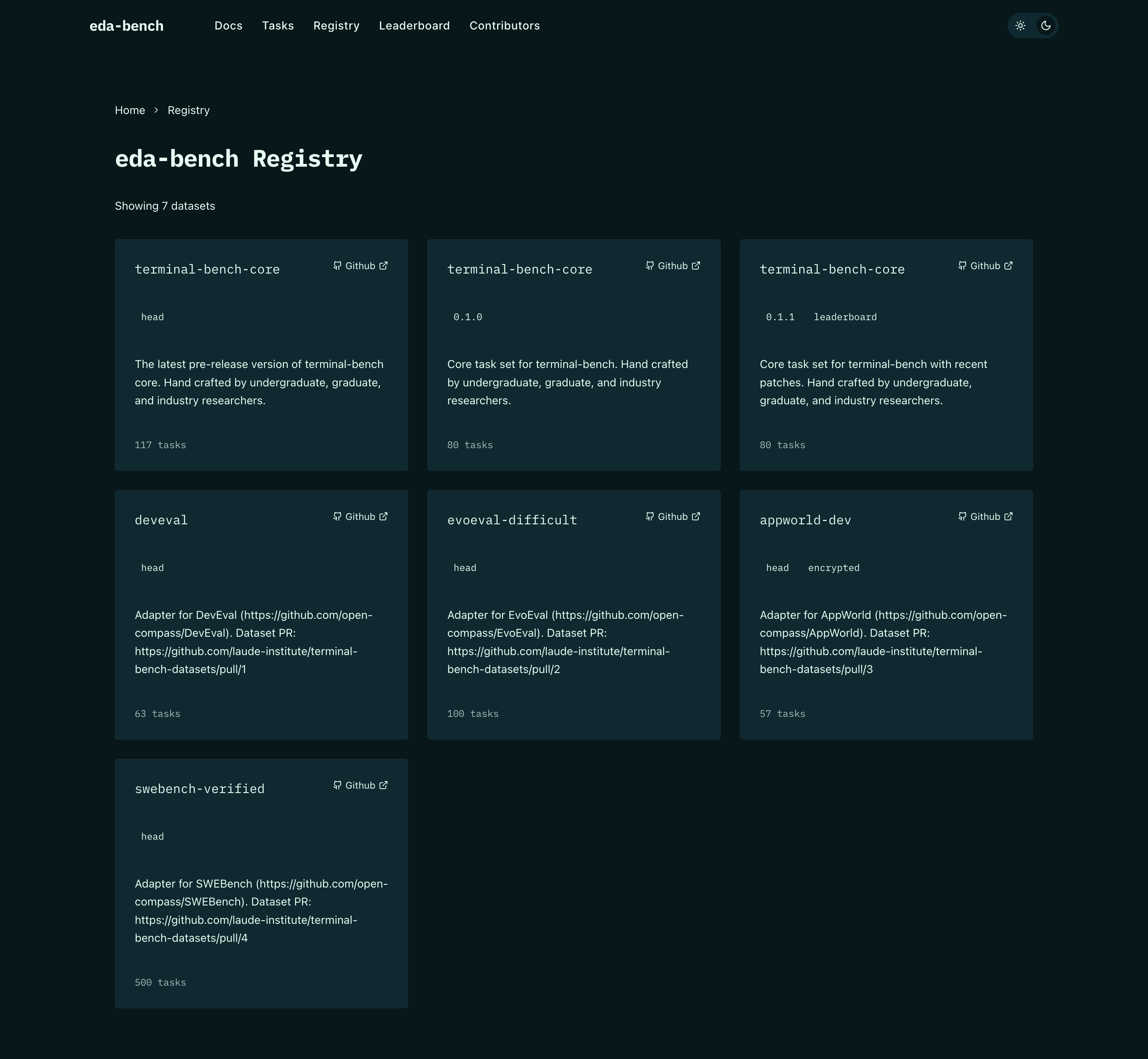Open the Leaderboard nav link
Screen dimensions: 1148x1059
414,26
